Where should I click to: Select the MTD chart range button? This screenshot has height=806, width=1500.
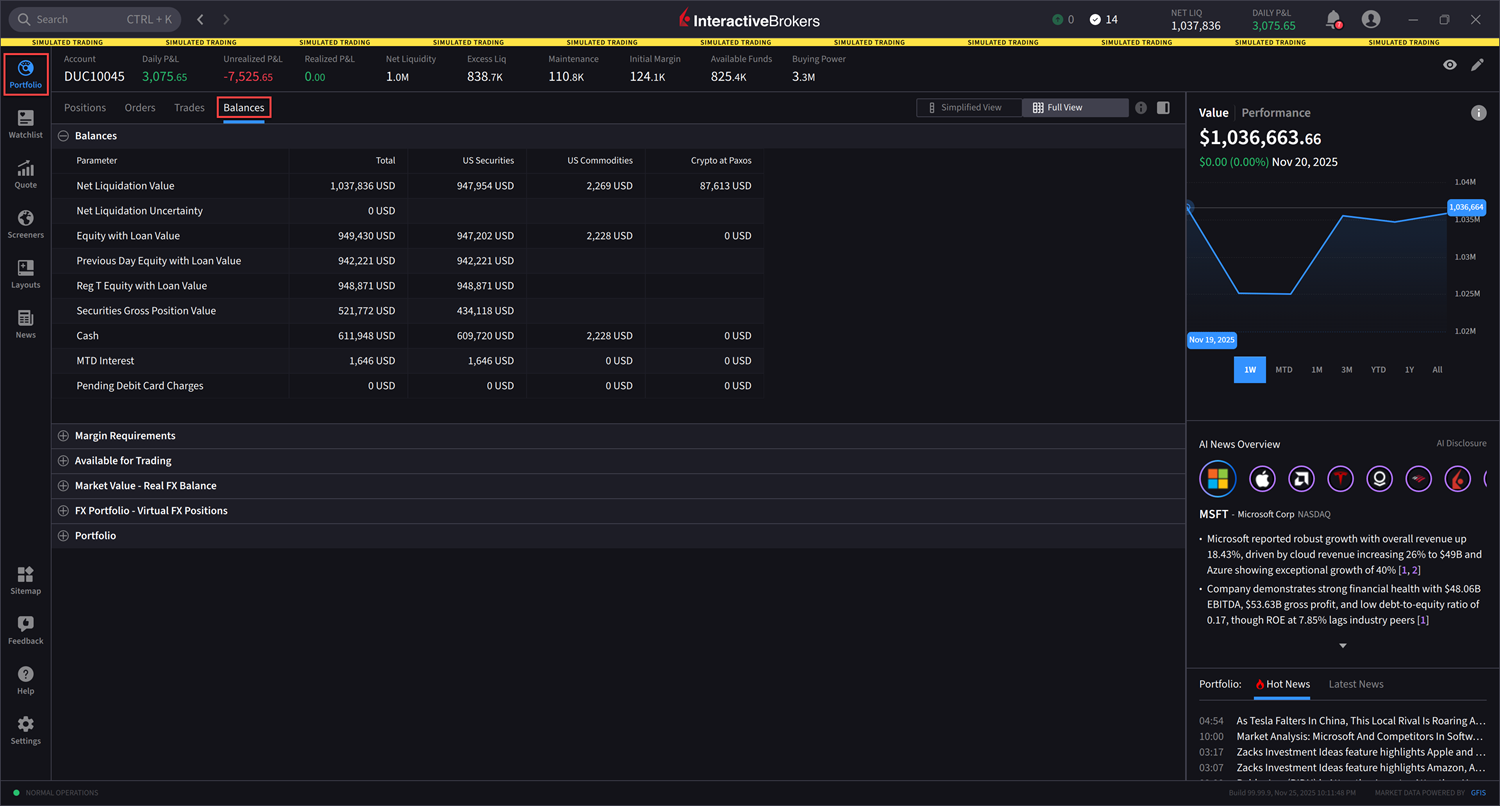(x=1283, y=370)
